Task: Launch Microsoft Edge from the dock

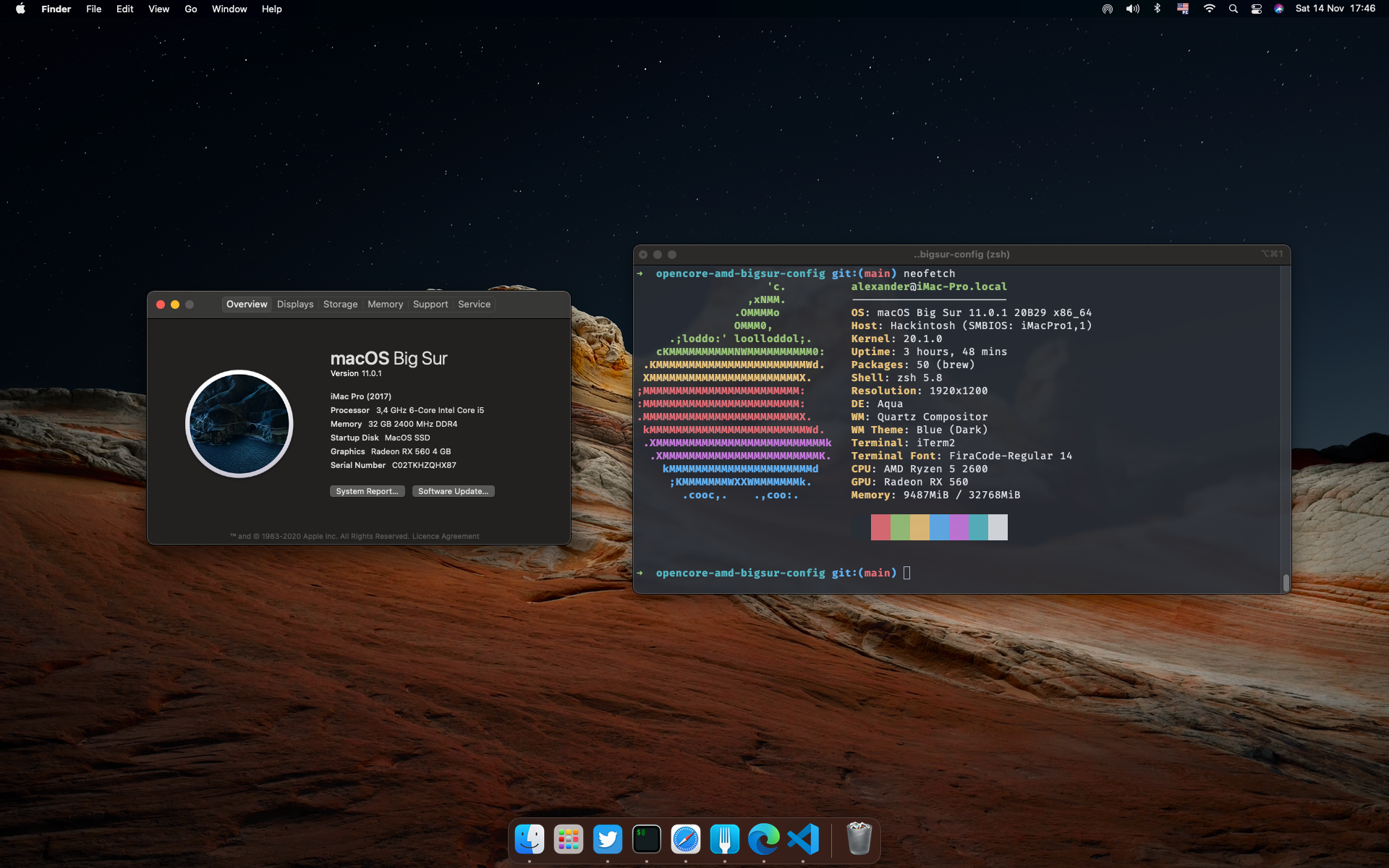Action: (x=764, y=839)
